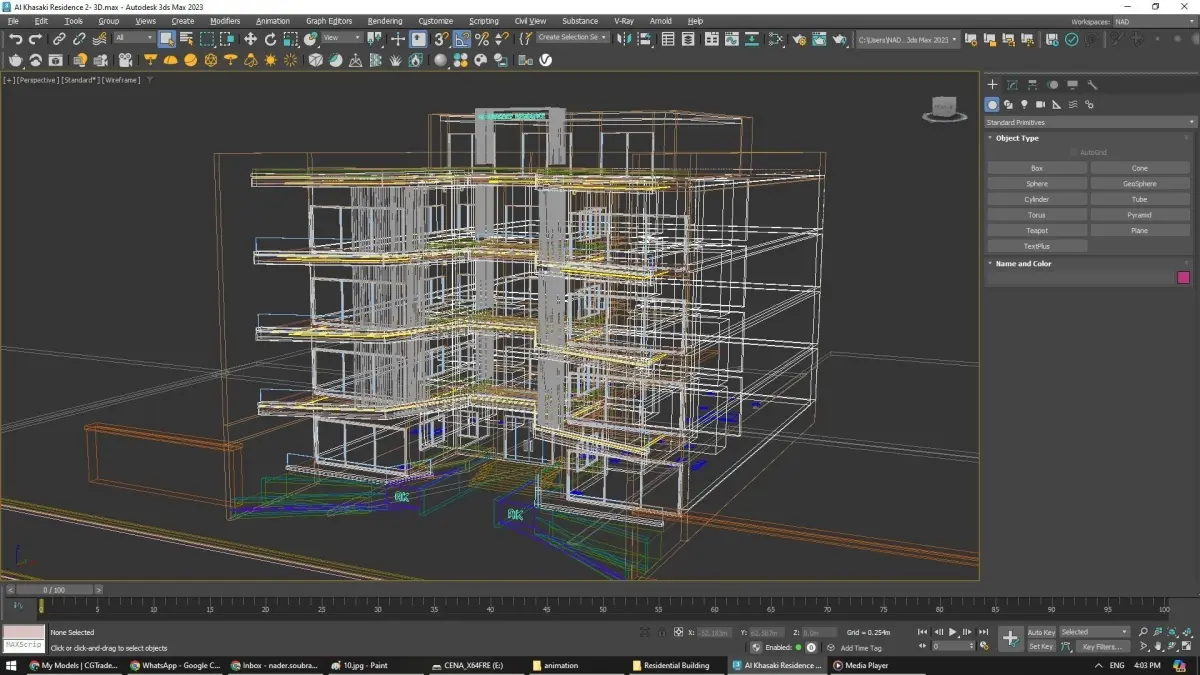Click the V-Ray logo icon
Image resolution: width=1200 pixels, height=675 pixels.
546,60
